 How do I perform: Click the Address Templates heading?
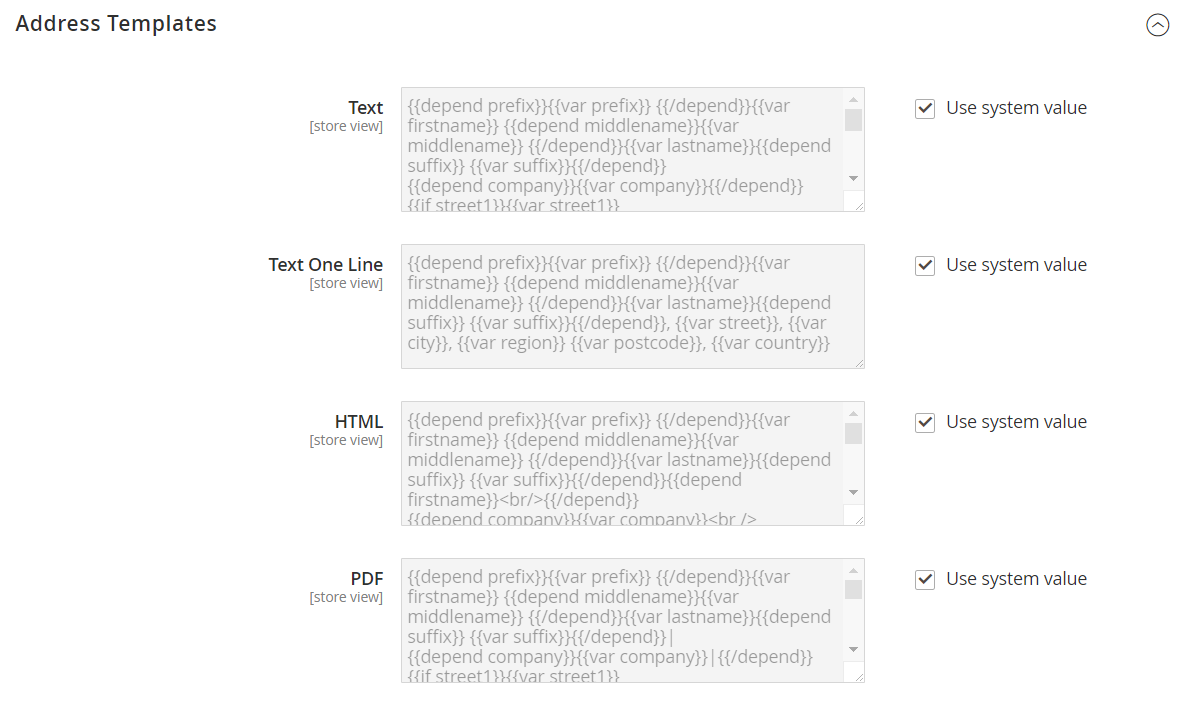tap(116, 23)
